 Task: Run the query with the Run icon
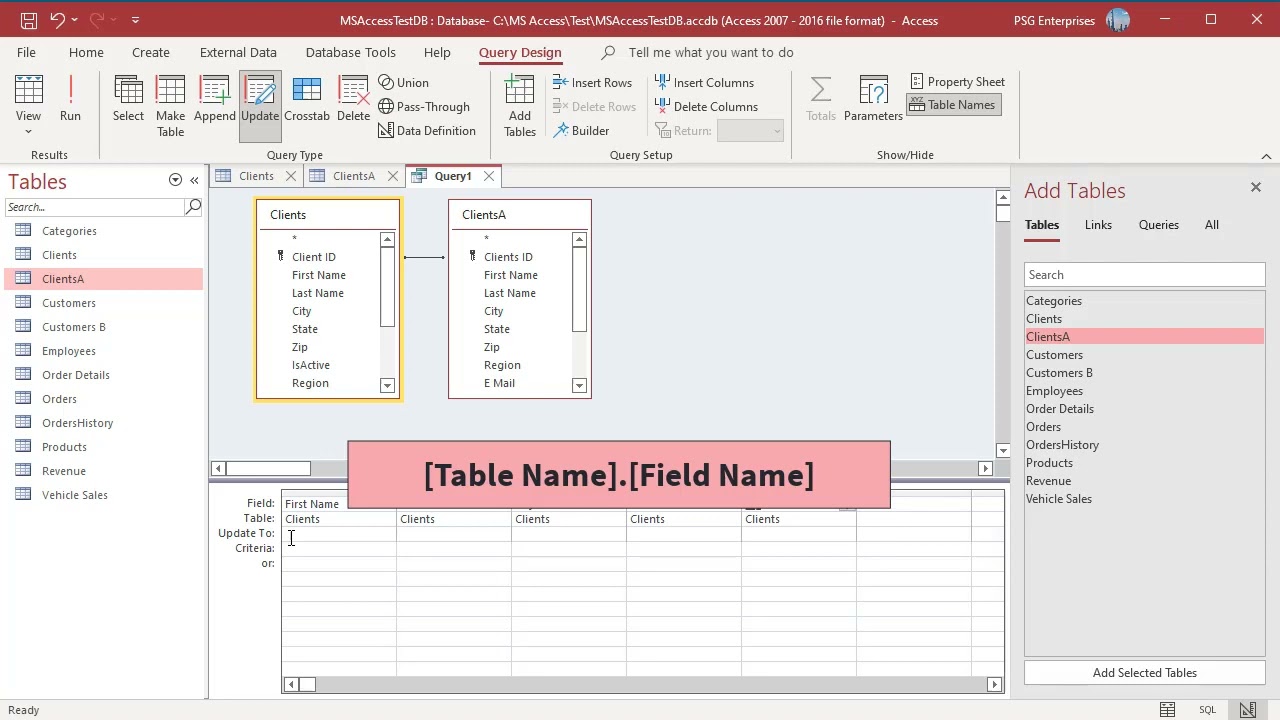(70, 100)
